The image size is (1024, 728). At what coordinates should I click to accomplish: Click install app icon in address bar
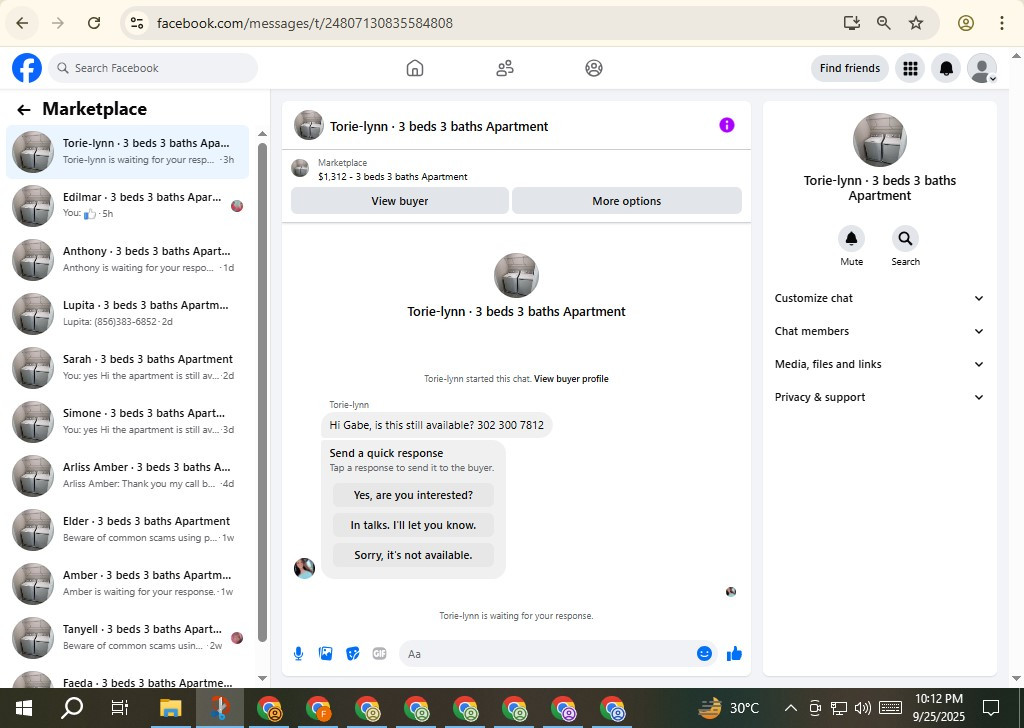[x=852, y=23]
